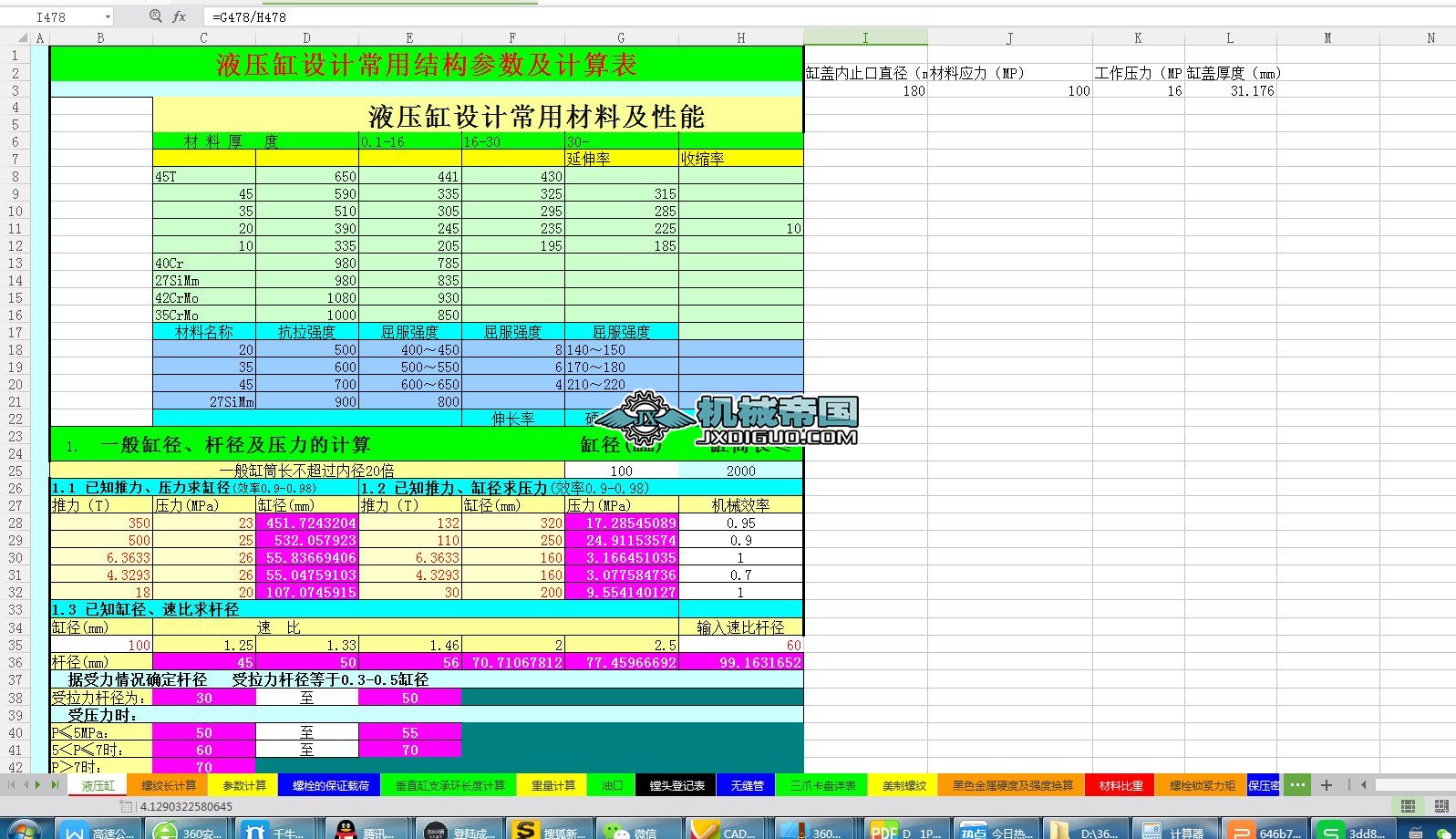Image resolution: width=1456 pixels, height=839 pixels.
Task: Switch to page break preview in the status bar
Action: pyautogui.click(x=1441, y=806)
